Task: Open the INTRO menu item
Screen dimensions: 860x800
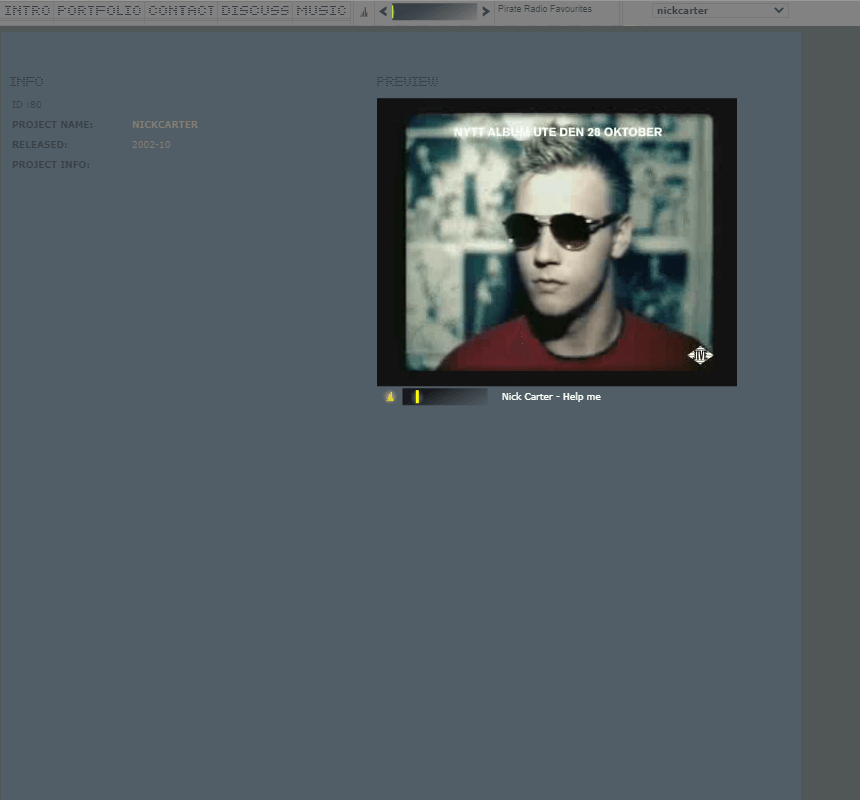Action: pyautogui.click(x=27, y=10)
